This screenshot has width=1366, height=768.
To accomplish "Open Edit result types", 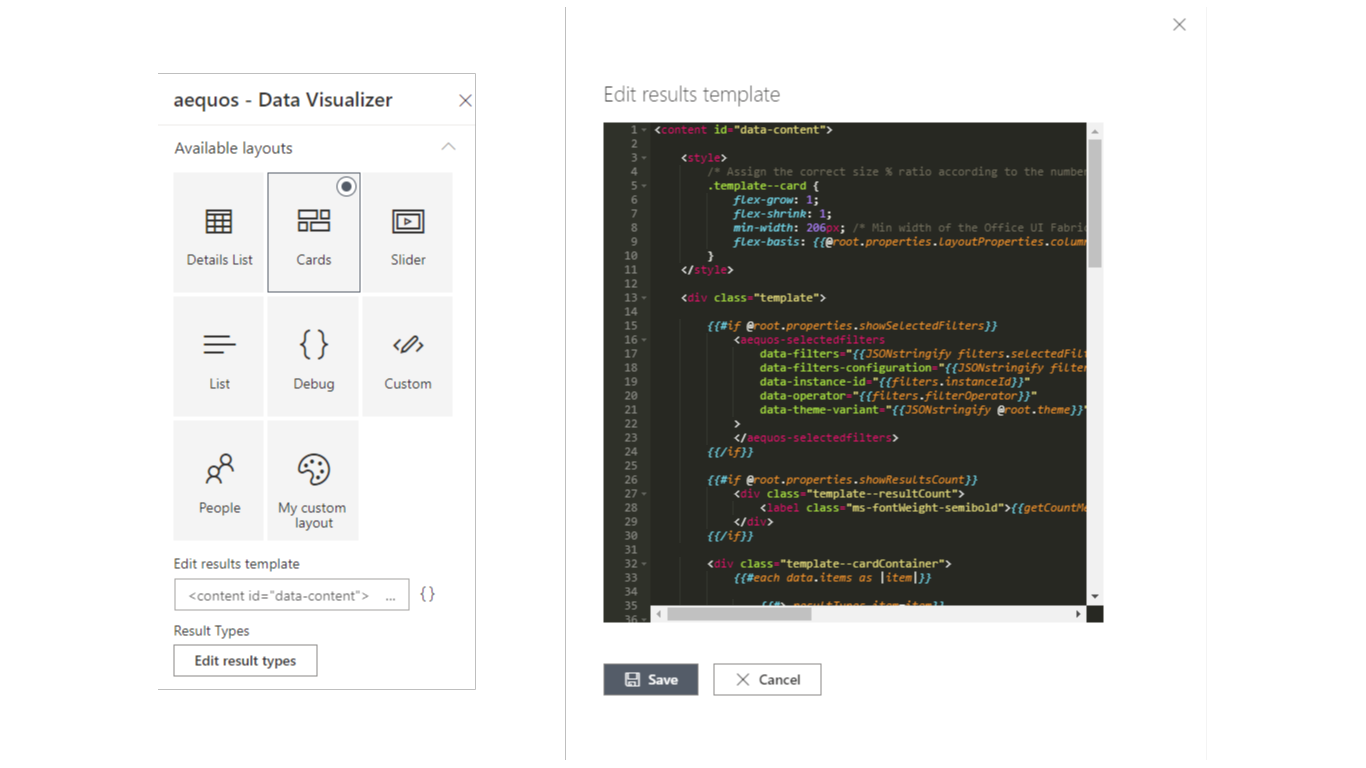I will pyautogui.click(x=245, y=660).
